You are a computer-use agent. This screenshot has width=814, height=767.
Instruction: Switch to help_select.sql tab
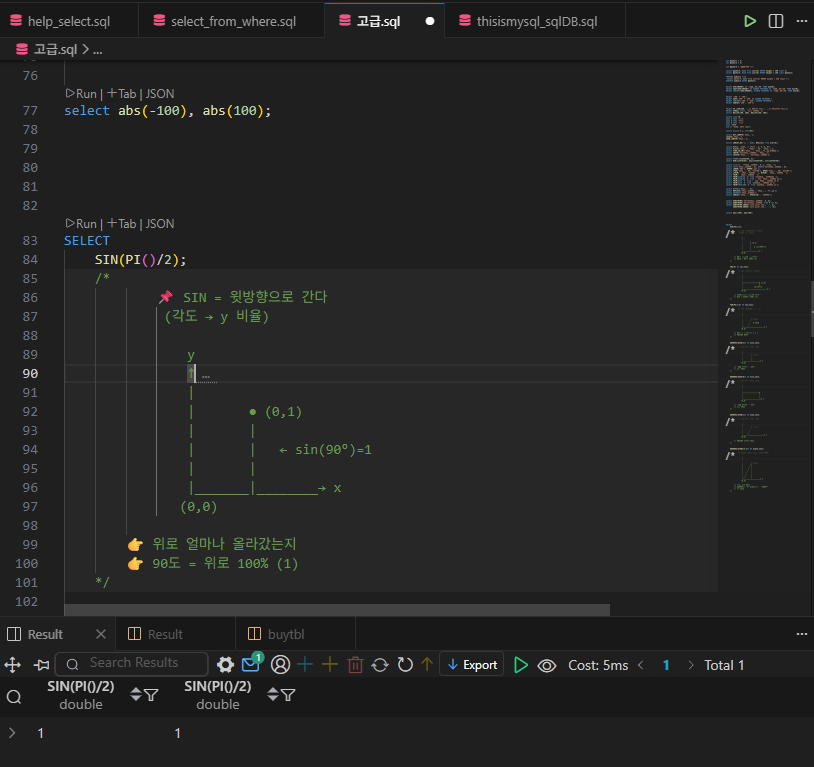point(69,21)
